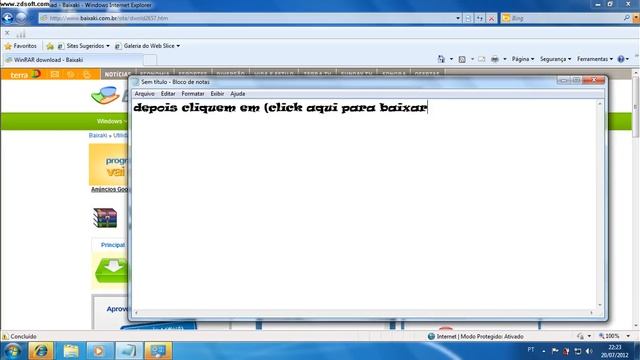Viewport: 640px width, 360px height.
Task: Click the Baixaki logo on the webpage
Action: [x=109, y=95]
